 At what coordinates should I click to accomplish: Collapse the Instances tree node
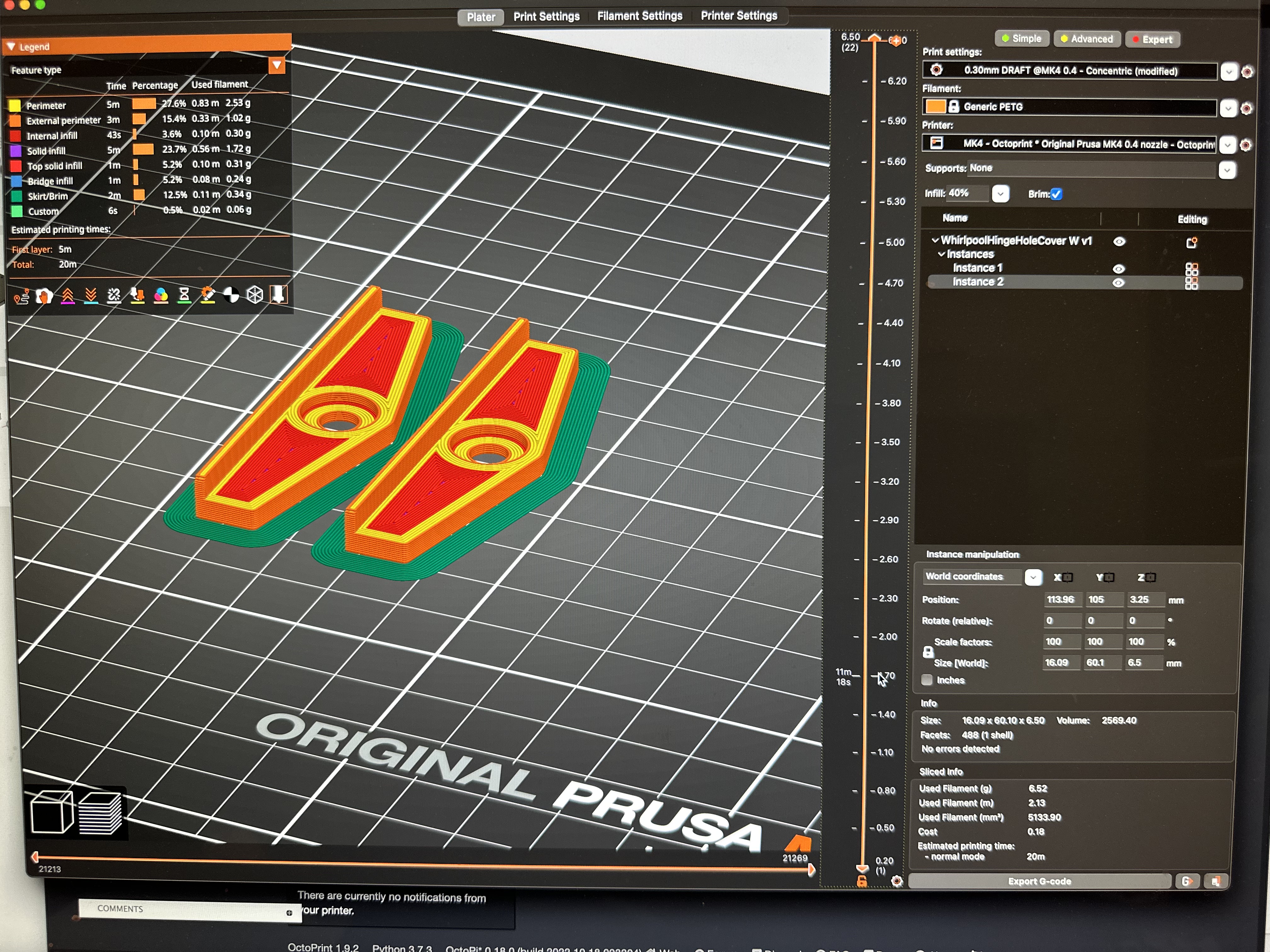tap(941, 254)
